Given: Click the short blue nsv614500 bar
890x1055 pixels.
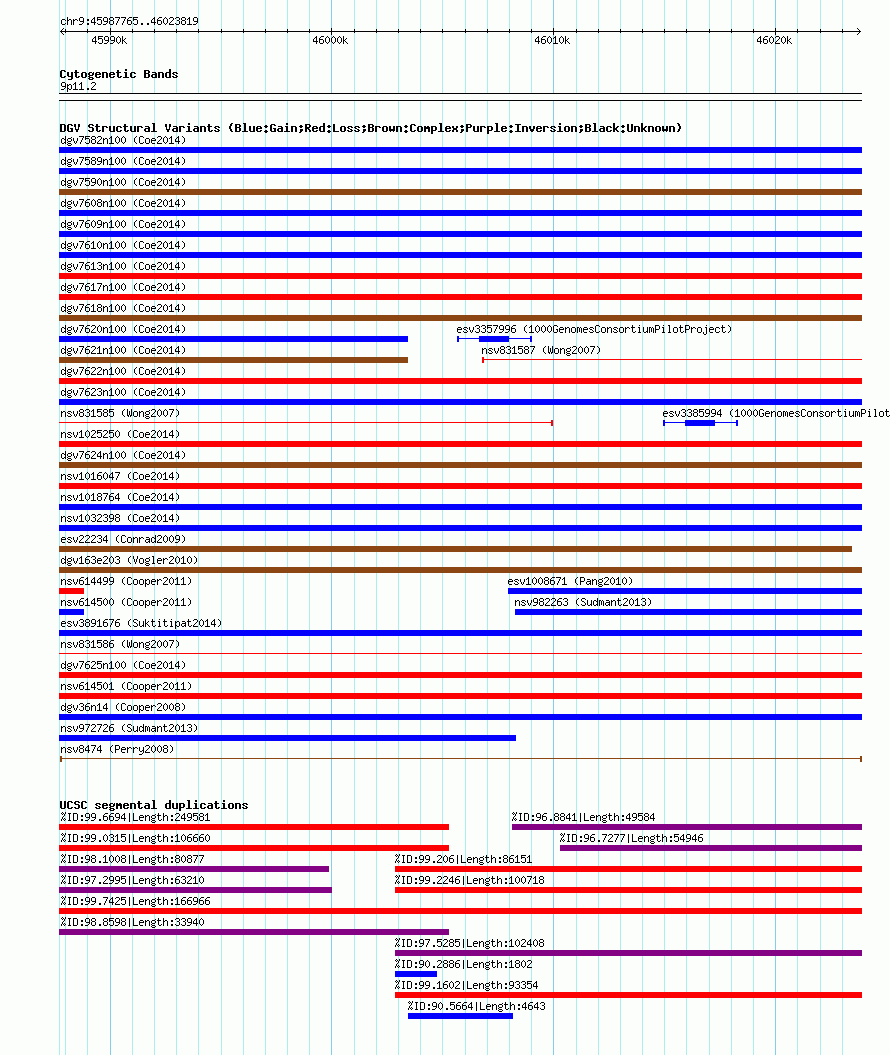Looking at the screenshot, I should click(71, 612).
